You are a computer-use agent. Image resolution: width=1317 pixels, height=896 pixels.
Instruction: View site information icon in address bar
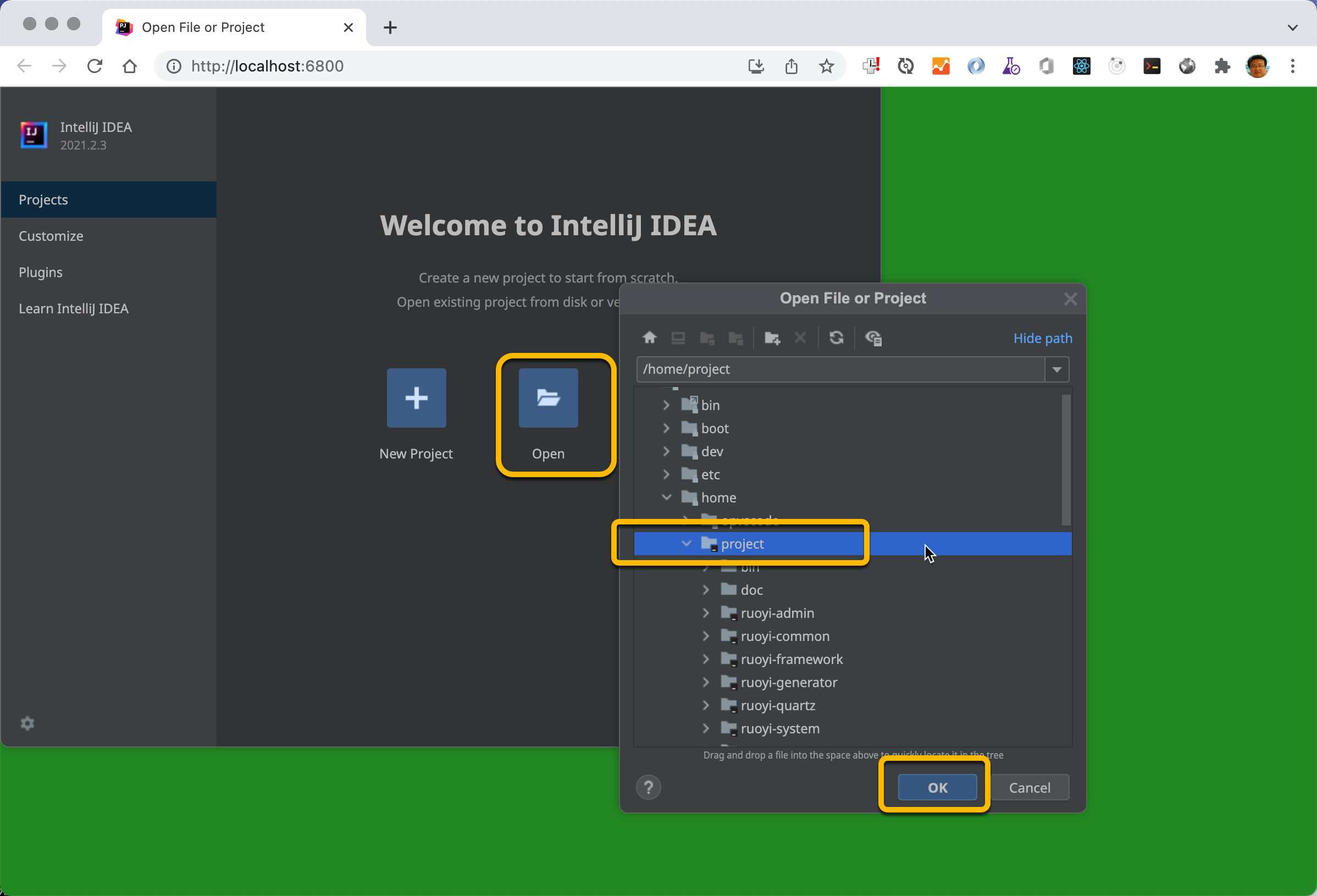(174, 67)
